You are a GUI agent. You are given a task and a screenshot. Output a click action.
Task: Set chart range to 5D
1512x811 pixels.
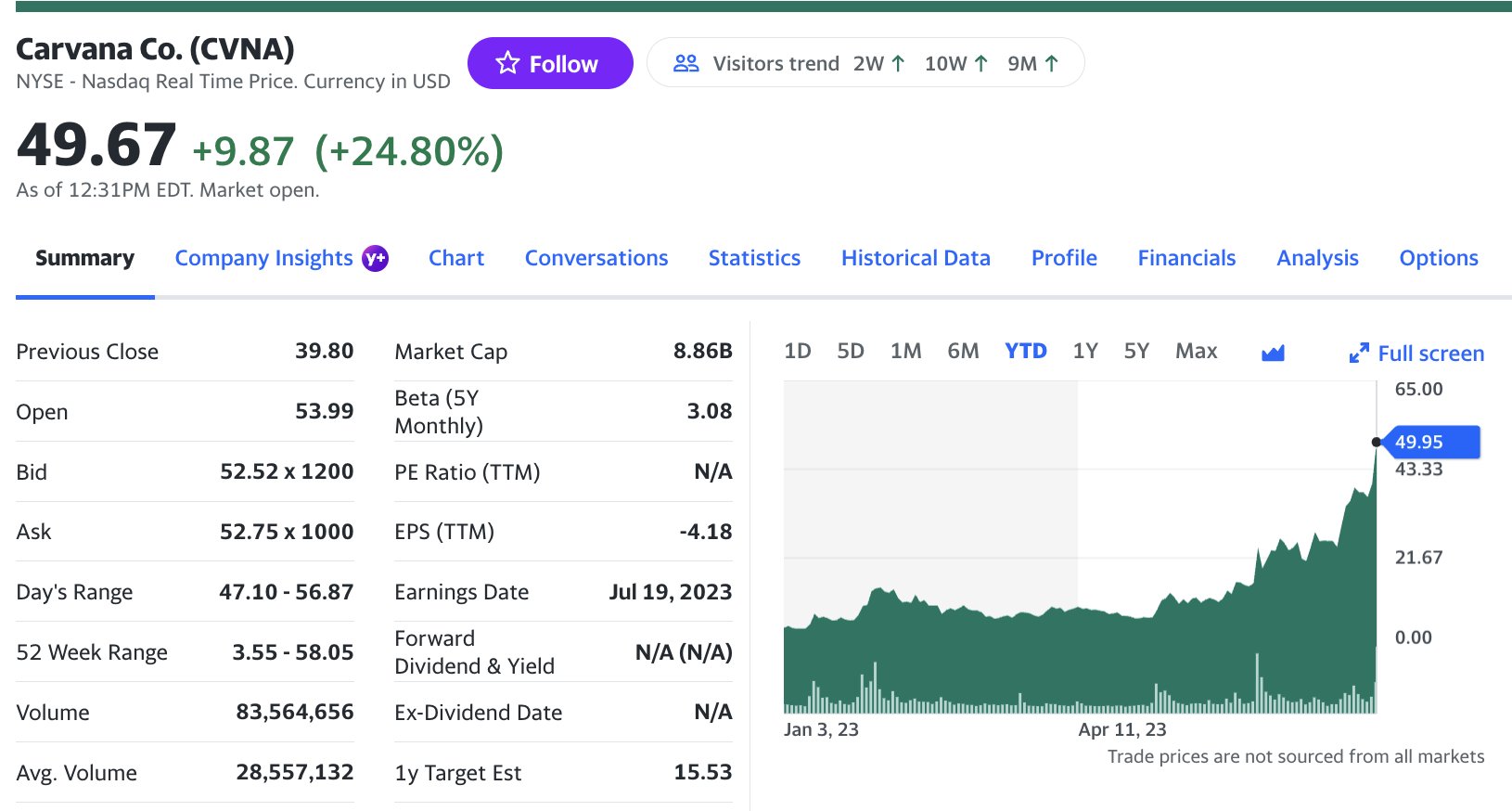(x=851, y=351)
